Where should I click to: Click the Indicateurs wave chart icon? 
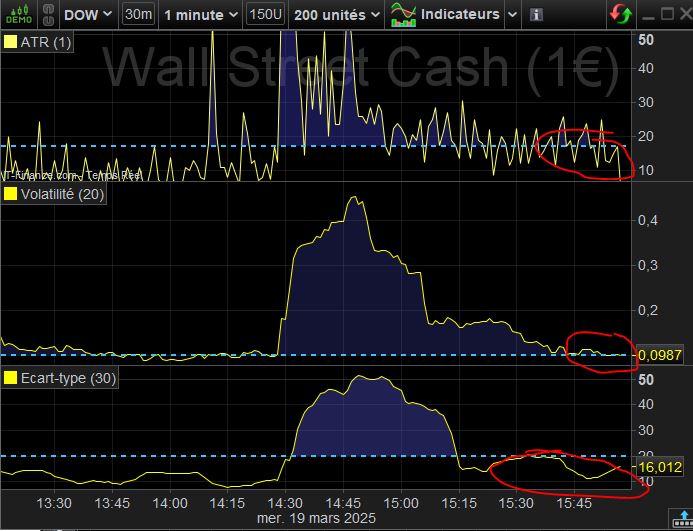403,15
